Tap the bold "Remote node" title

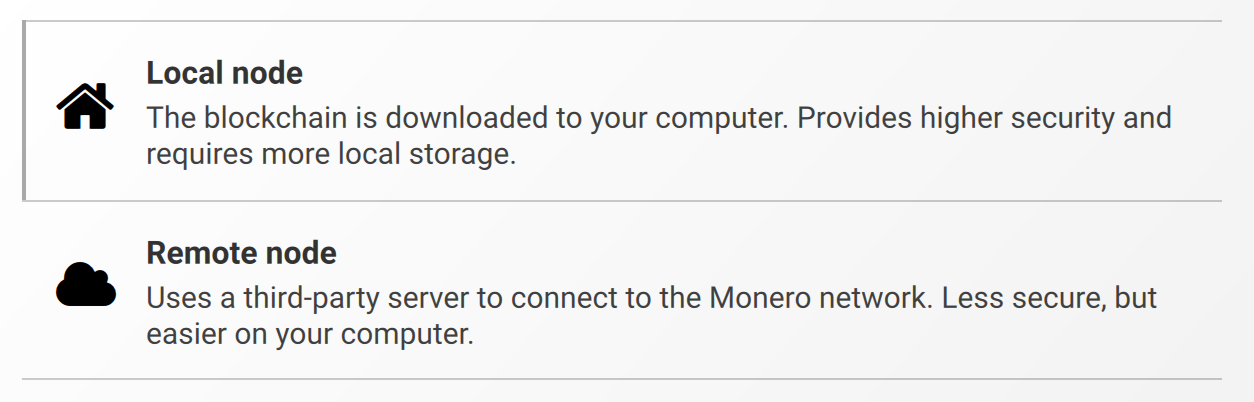(x=241, y=253)
